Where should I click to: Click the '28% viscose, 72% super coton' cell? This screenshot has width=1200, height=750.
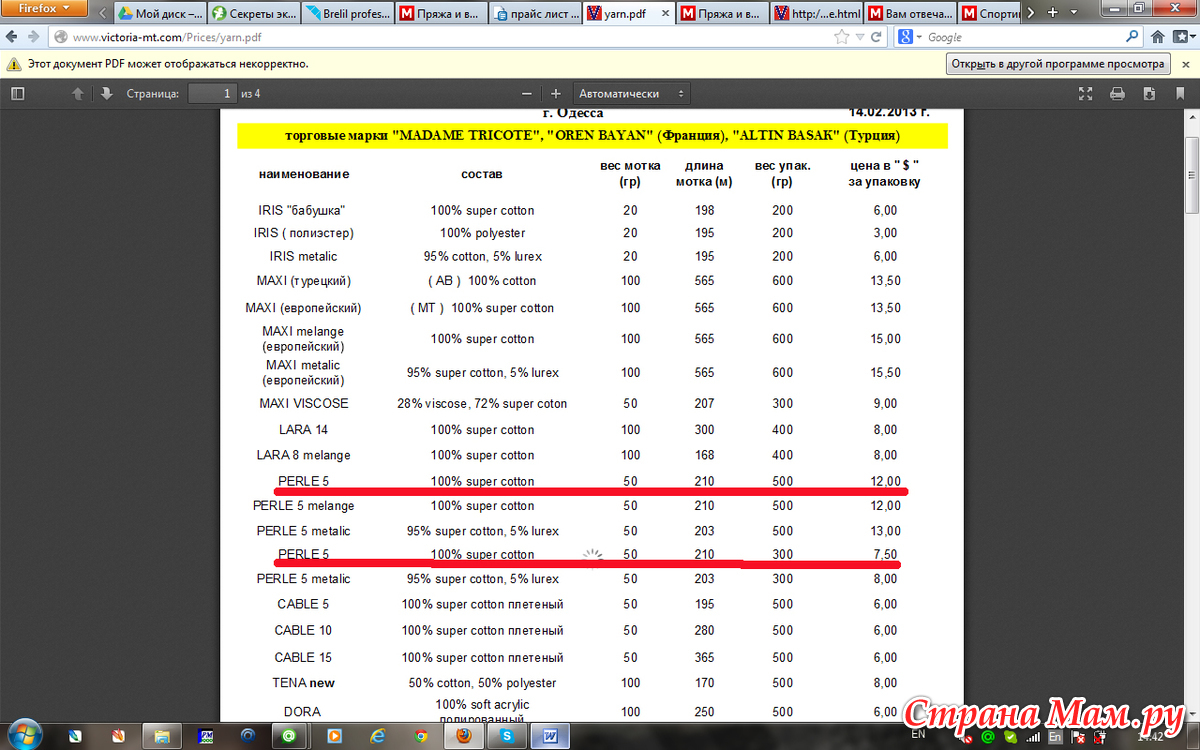coord(482,404)
